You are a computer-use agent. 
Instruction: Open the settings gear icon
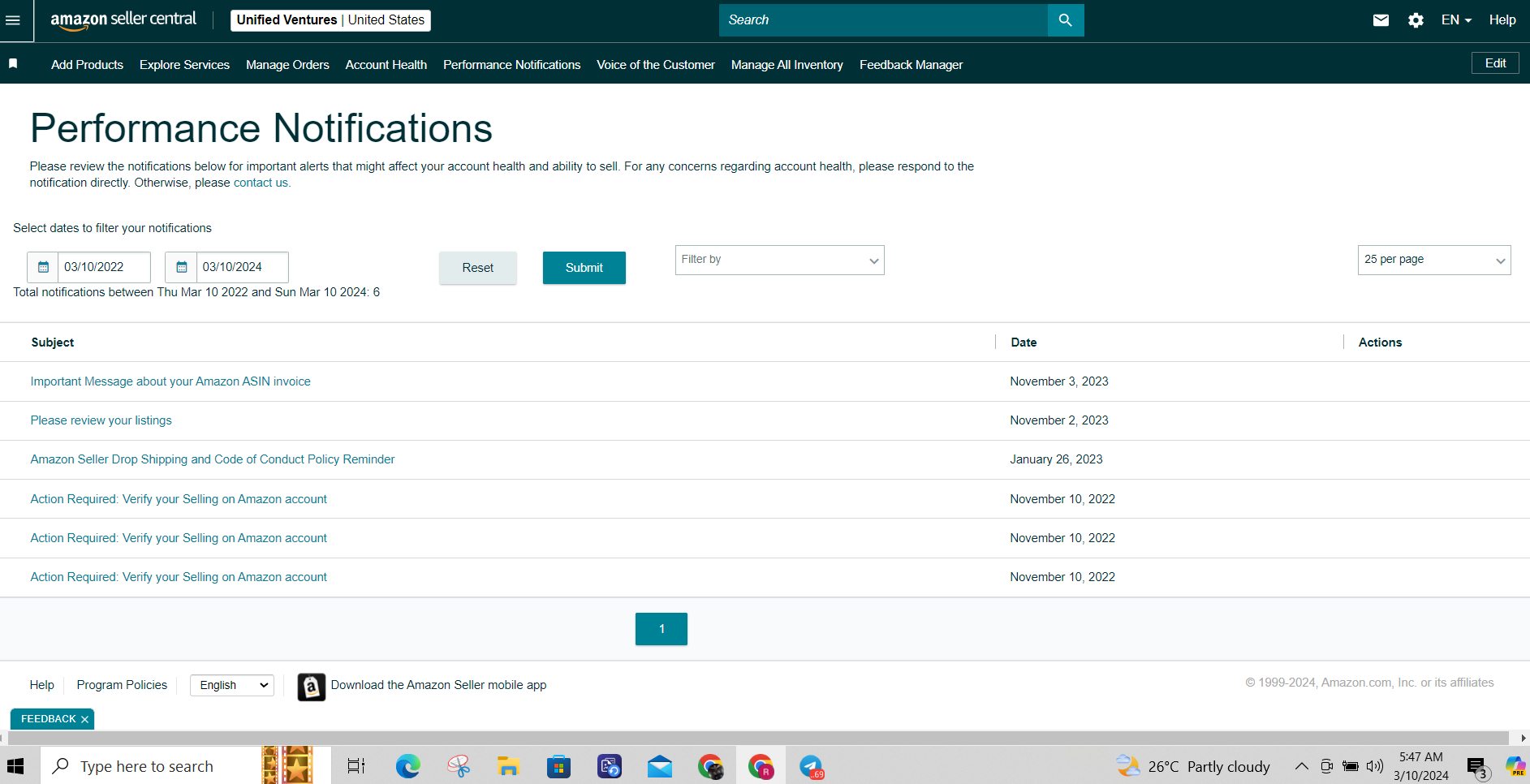[x=1416, y=20]
